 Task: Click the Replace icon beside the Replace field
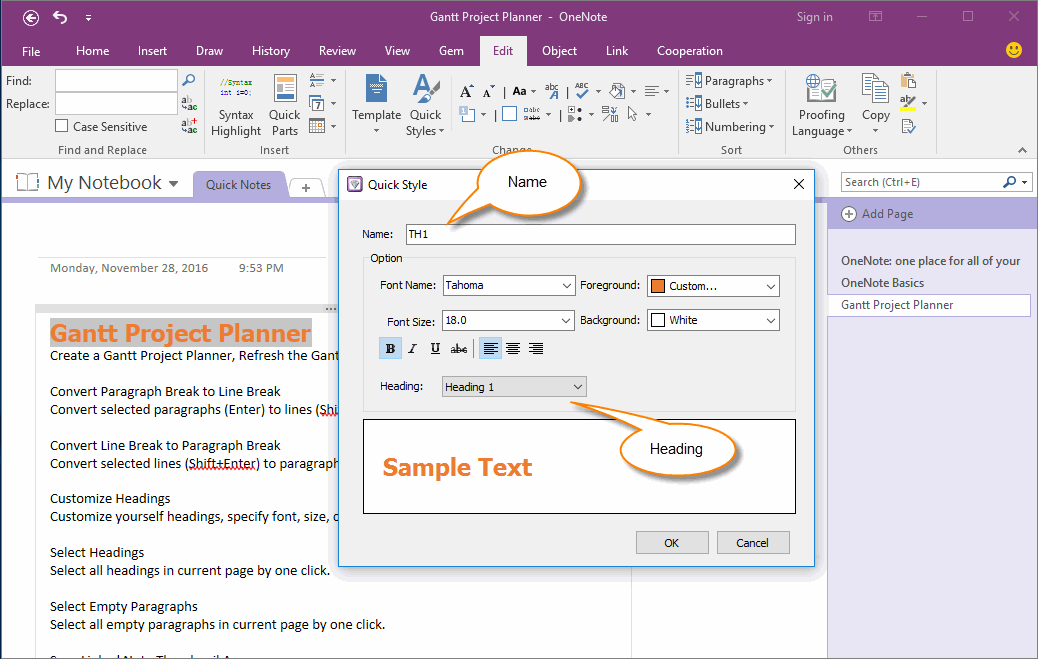point(189,103)
